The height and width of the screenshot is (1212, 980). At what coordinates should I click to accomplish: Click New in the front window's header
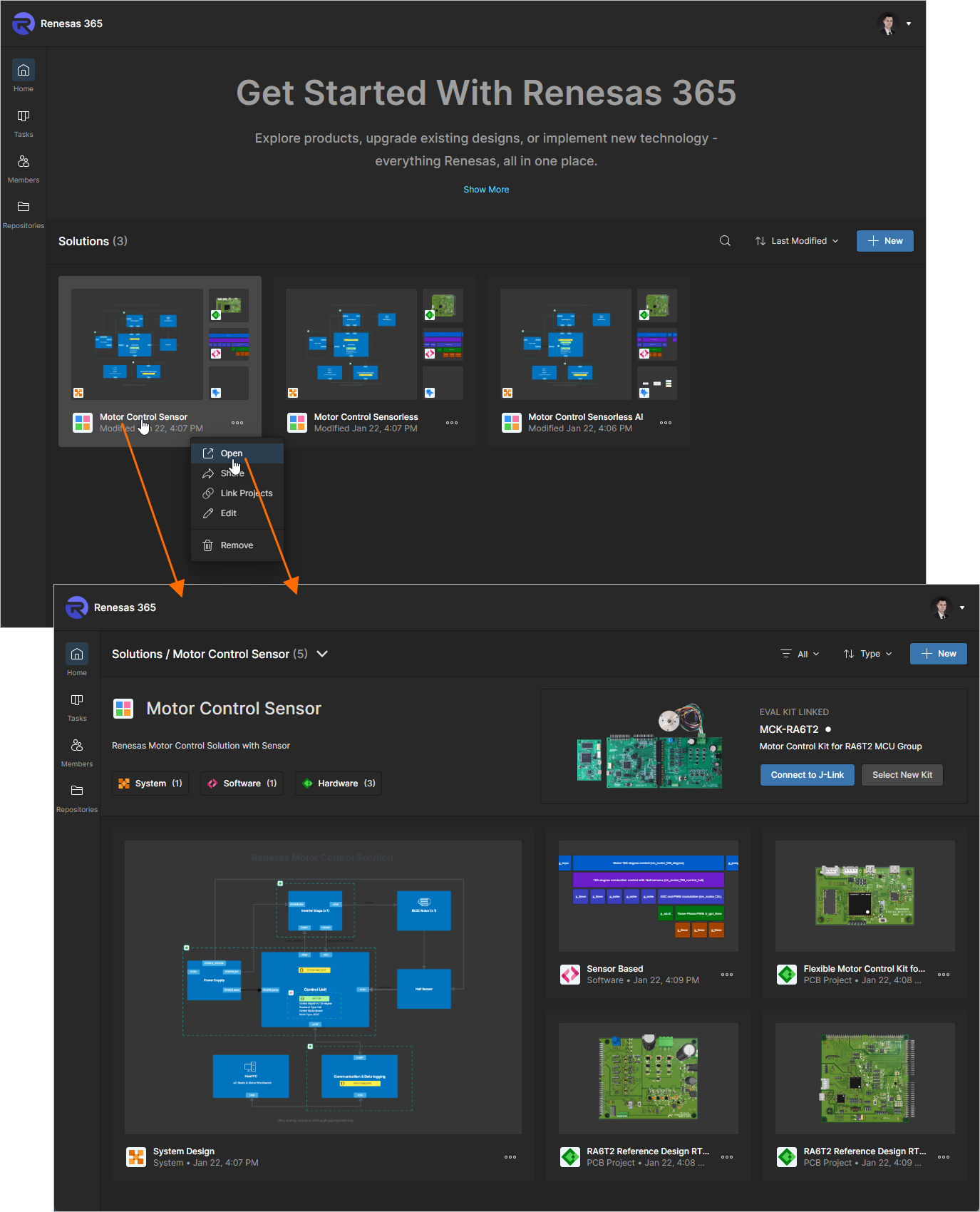(939, 654)
